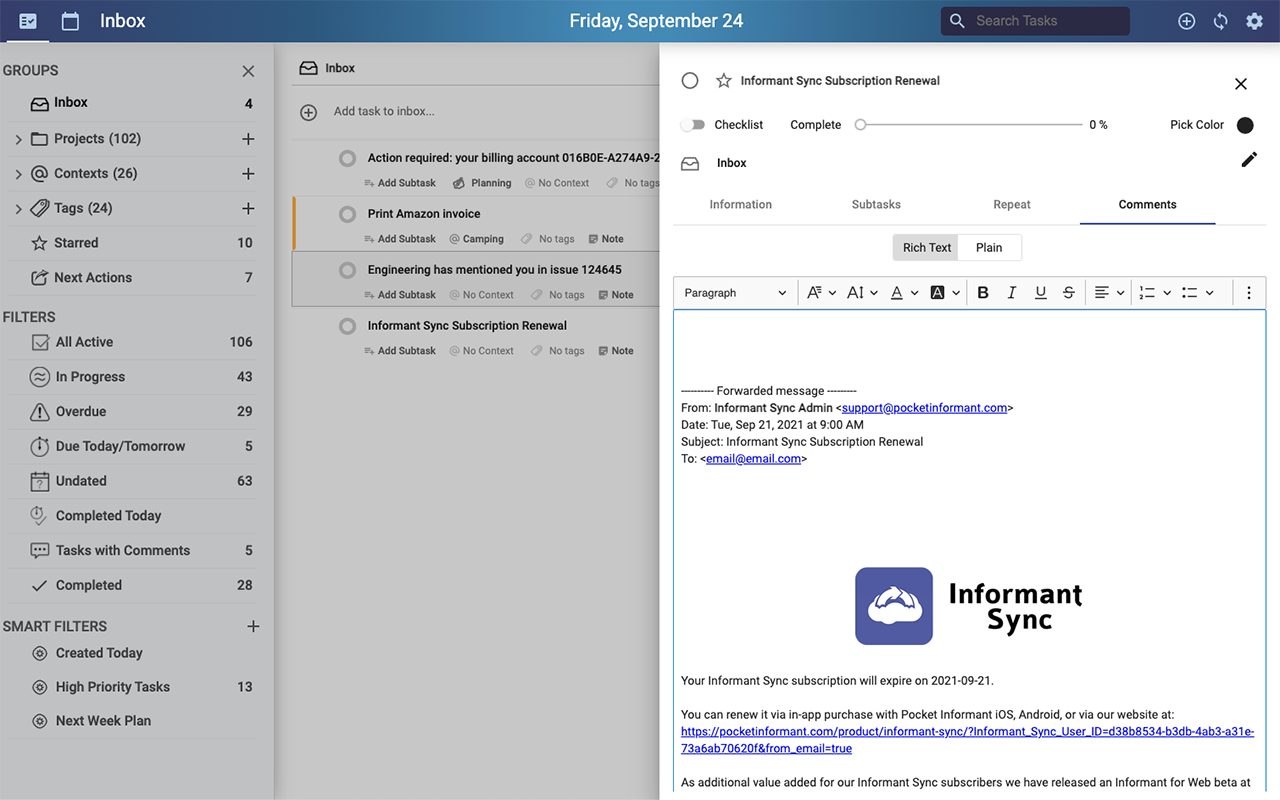Add a new tag with plus icon
Viewport: 1280px width, 800px height.
click(248, 209)
